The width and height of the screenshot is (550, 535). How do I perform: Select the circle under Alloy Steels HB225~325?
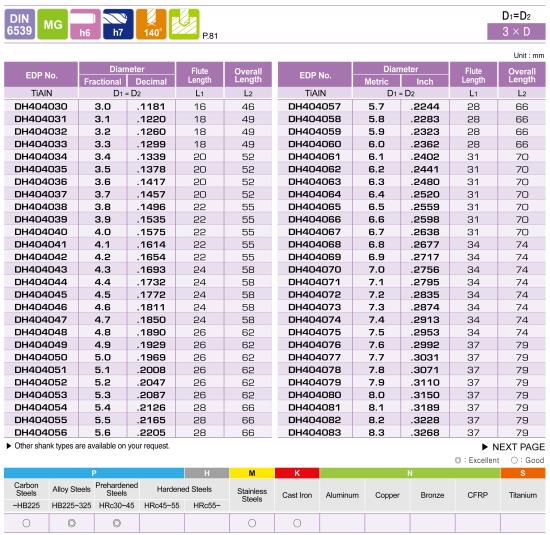click(x=72, y=523)
